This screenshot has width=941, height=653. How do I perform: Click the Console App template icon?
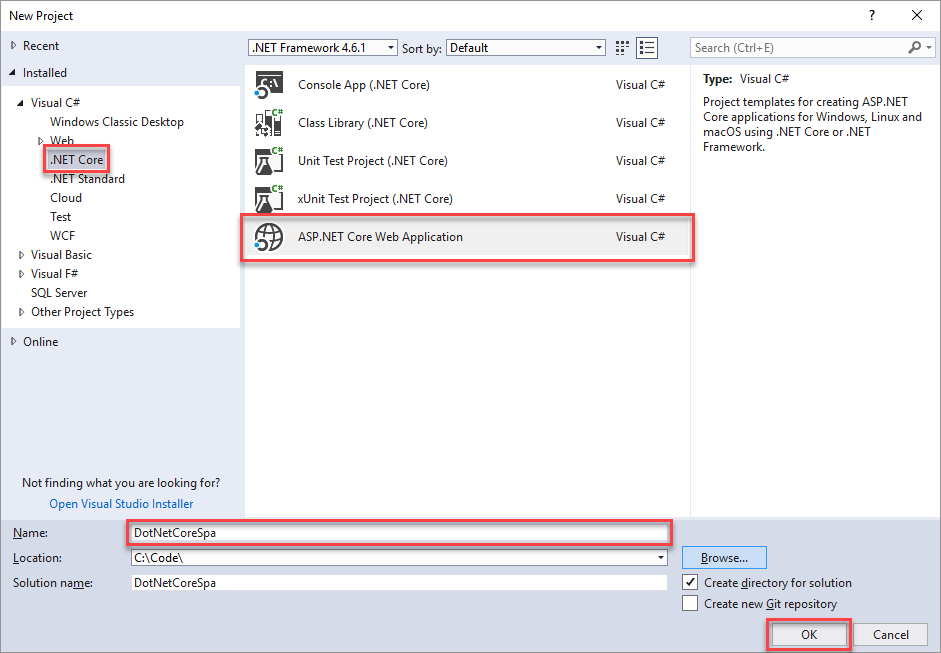[x=268, y=85]
